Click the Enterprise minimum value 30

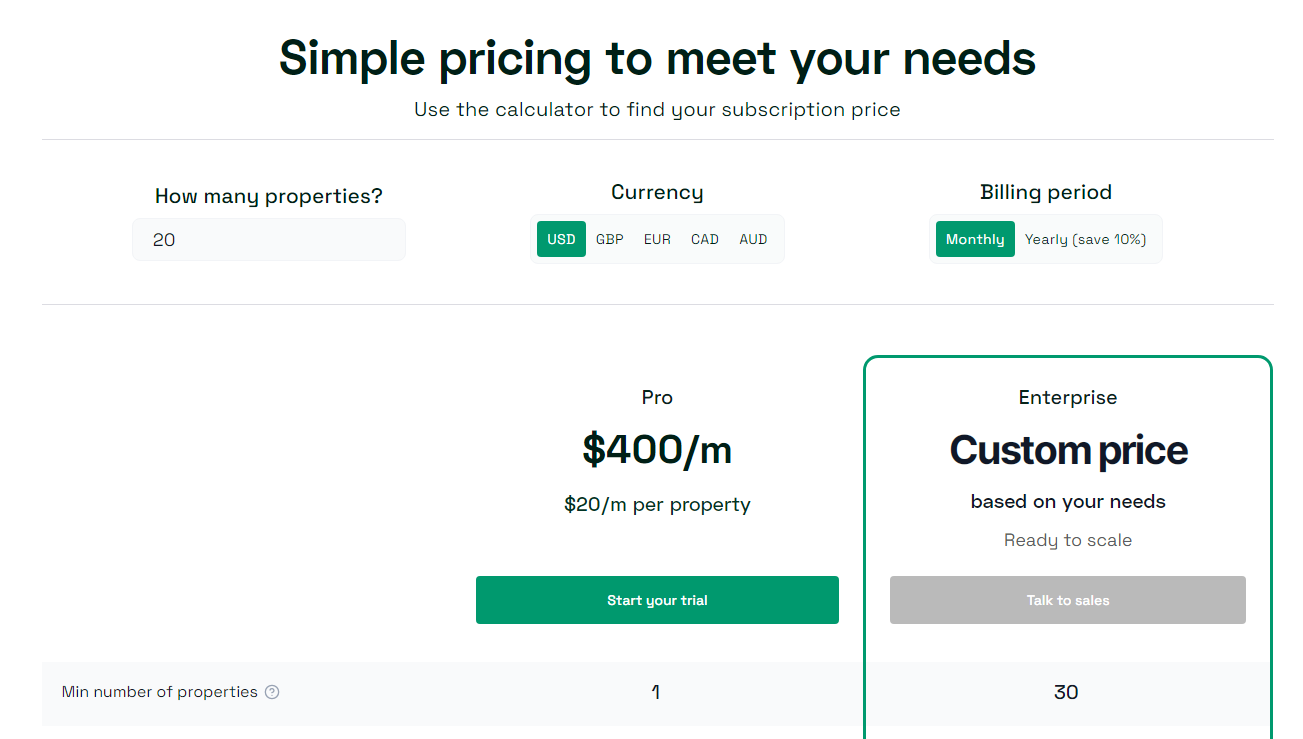pos(1066,692)
